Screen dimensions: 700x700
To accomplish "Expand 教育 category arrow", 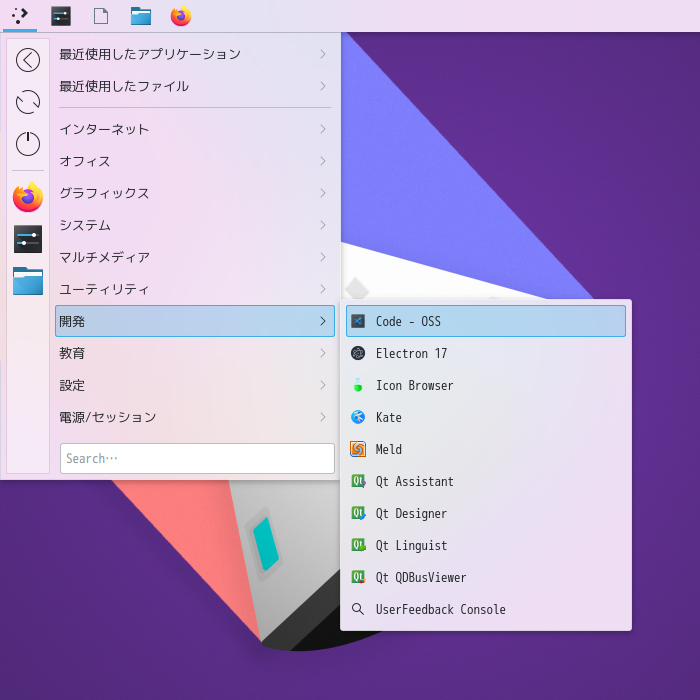I will point(323,353).
